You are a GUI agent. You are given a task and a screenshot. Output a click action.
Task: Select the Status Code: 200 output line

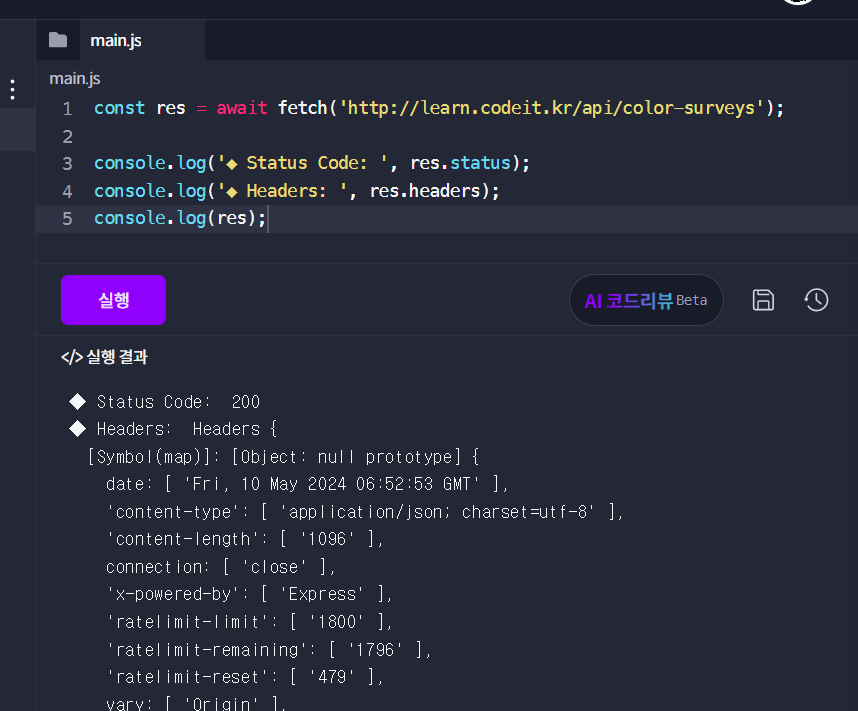[165, 402]
